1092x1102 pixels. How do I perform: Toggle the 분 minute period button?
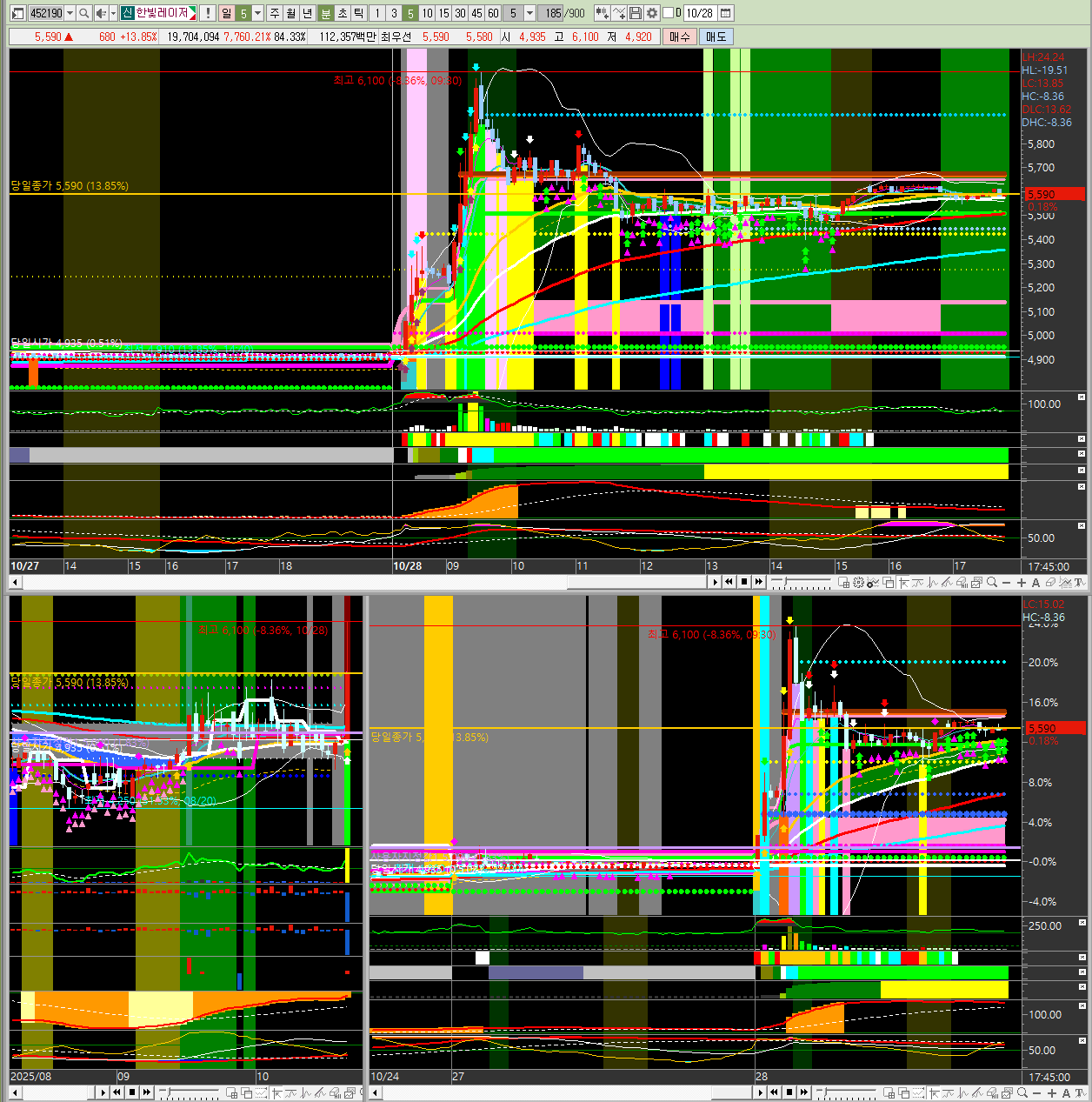pos(325,13)
